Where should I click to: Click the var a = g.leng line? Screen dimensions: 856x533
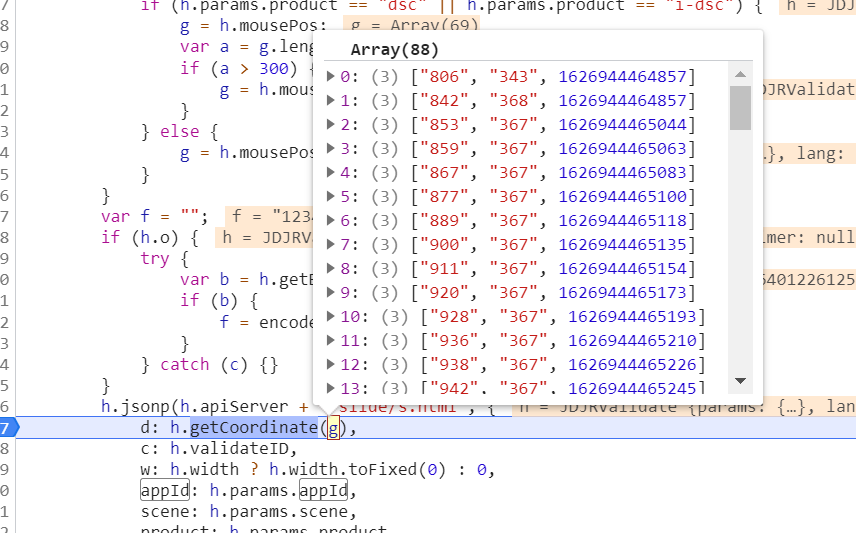[x=247, y=47]
